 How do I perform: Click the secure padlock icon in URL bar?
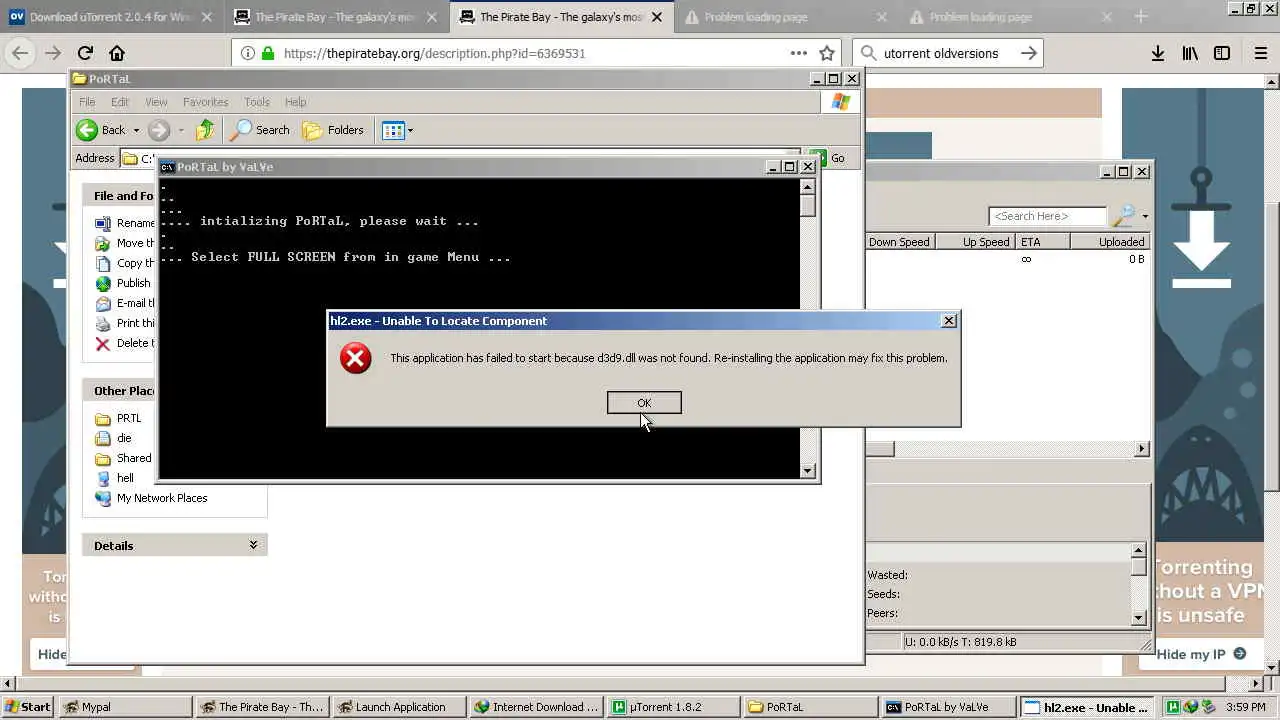[267, 53]
